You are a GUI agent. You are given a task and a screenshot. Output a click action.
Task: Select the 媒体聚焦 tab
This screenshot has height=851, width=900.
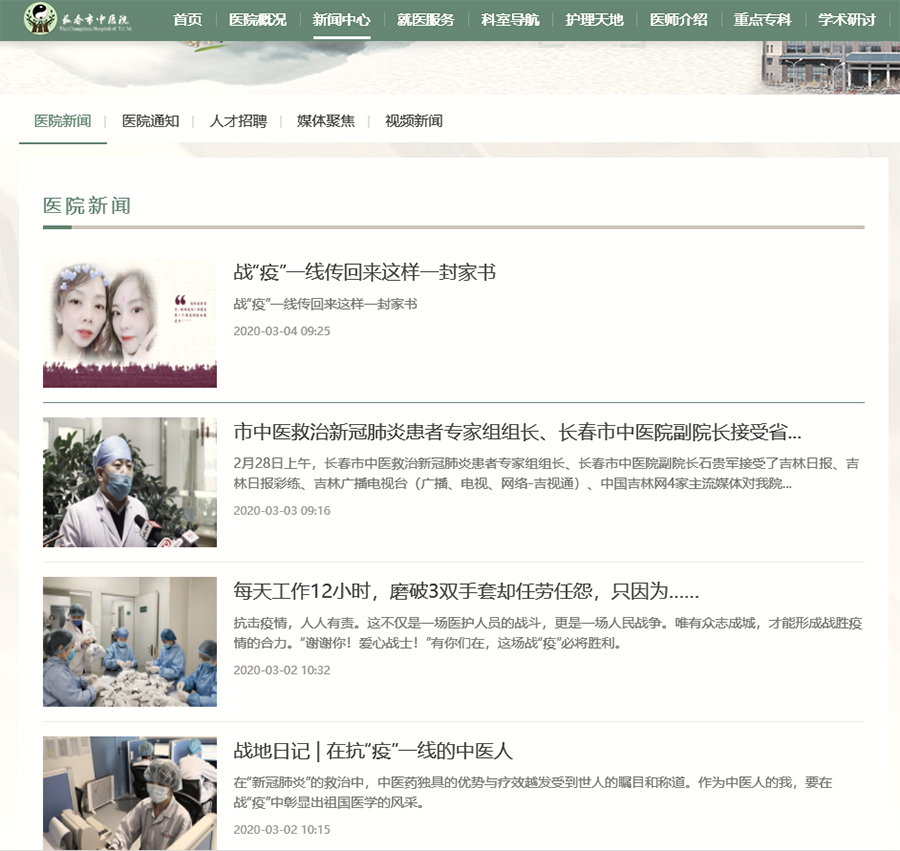pos(325,121)
